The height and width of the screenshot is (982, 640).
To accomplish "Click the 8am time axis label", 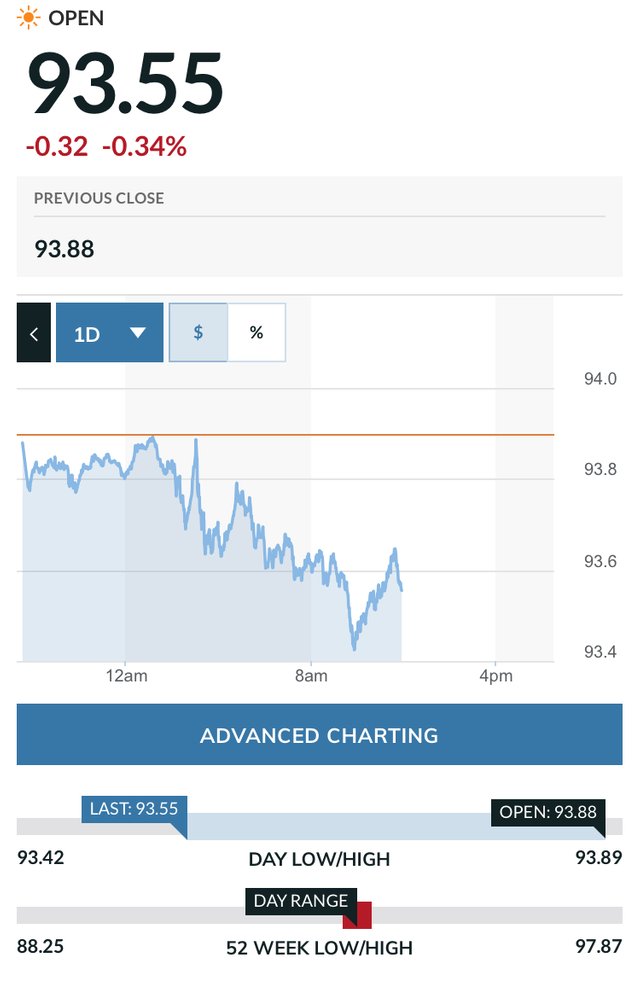I will 311,676.
